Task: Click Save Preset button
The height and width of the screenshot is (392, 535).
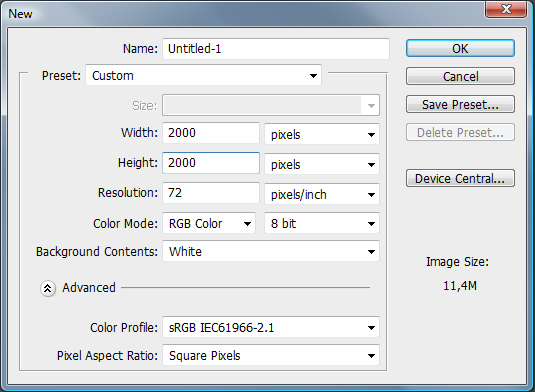Action: tap(460, 104)
